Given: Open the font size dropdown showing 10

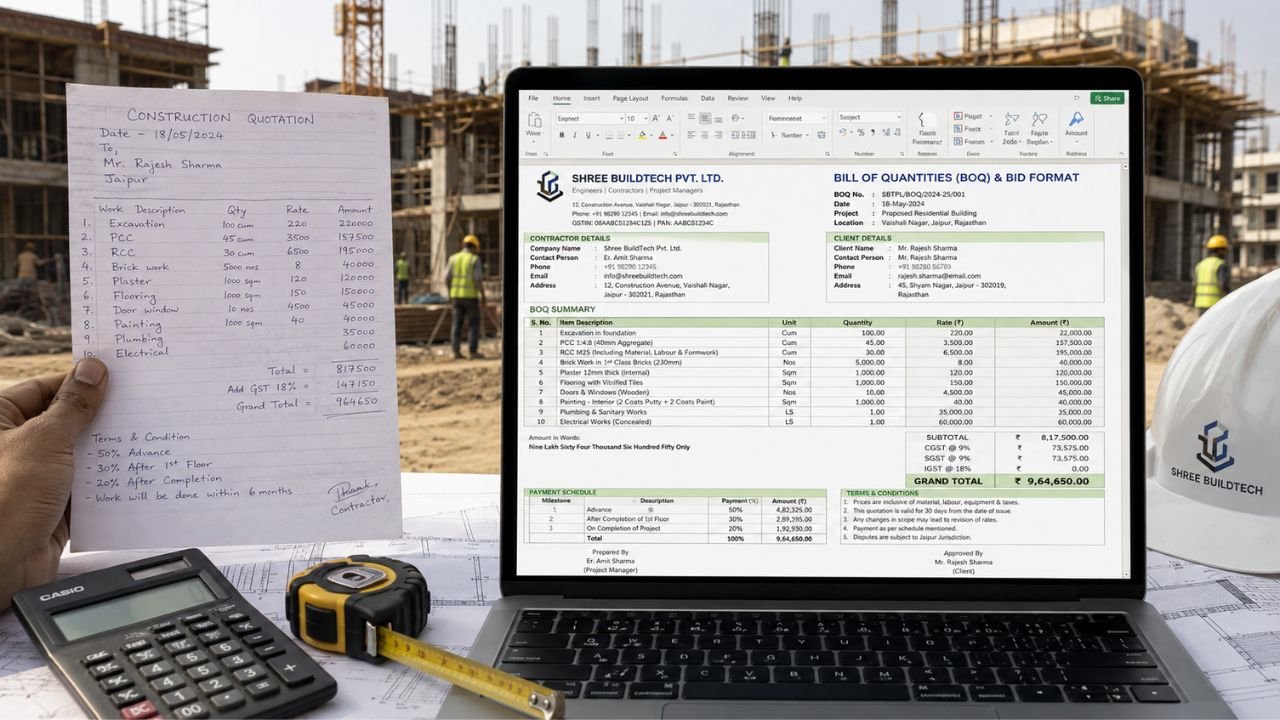Looking at the screenshot, I should tap(637, 118).
